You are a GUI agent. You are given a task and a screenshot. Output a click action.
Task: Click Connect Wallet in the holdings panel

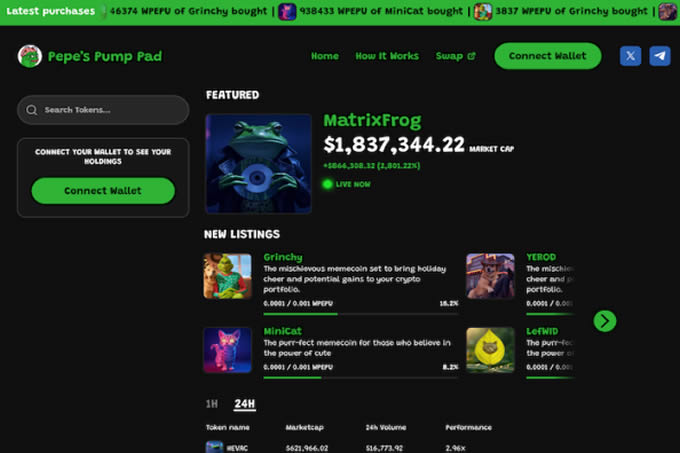103,190
